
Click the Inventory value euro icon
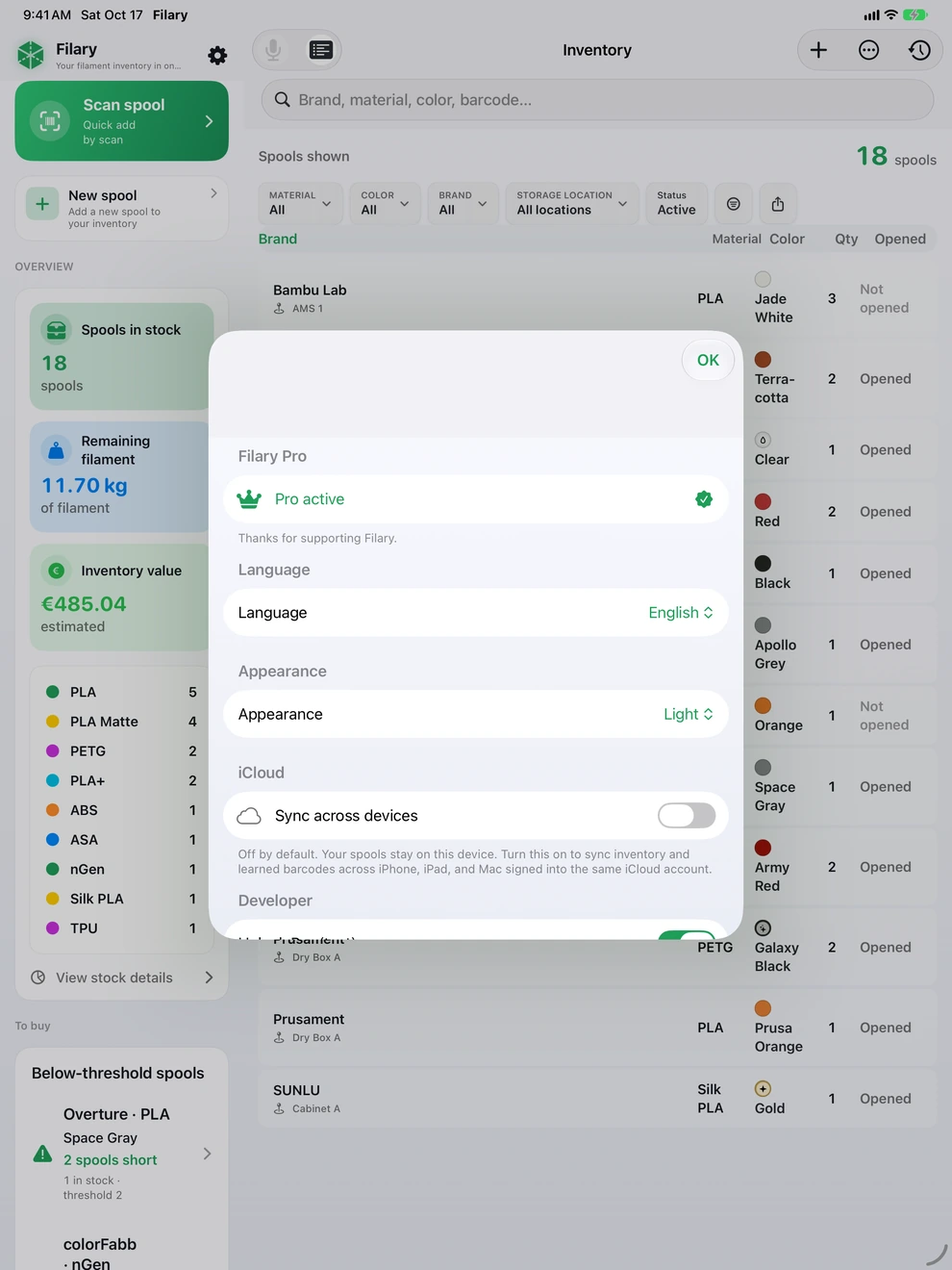(x=57, y=571)
